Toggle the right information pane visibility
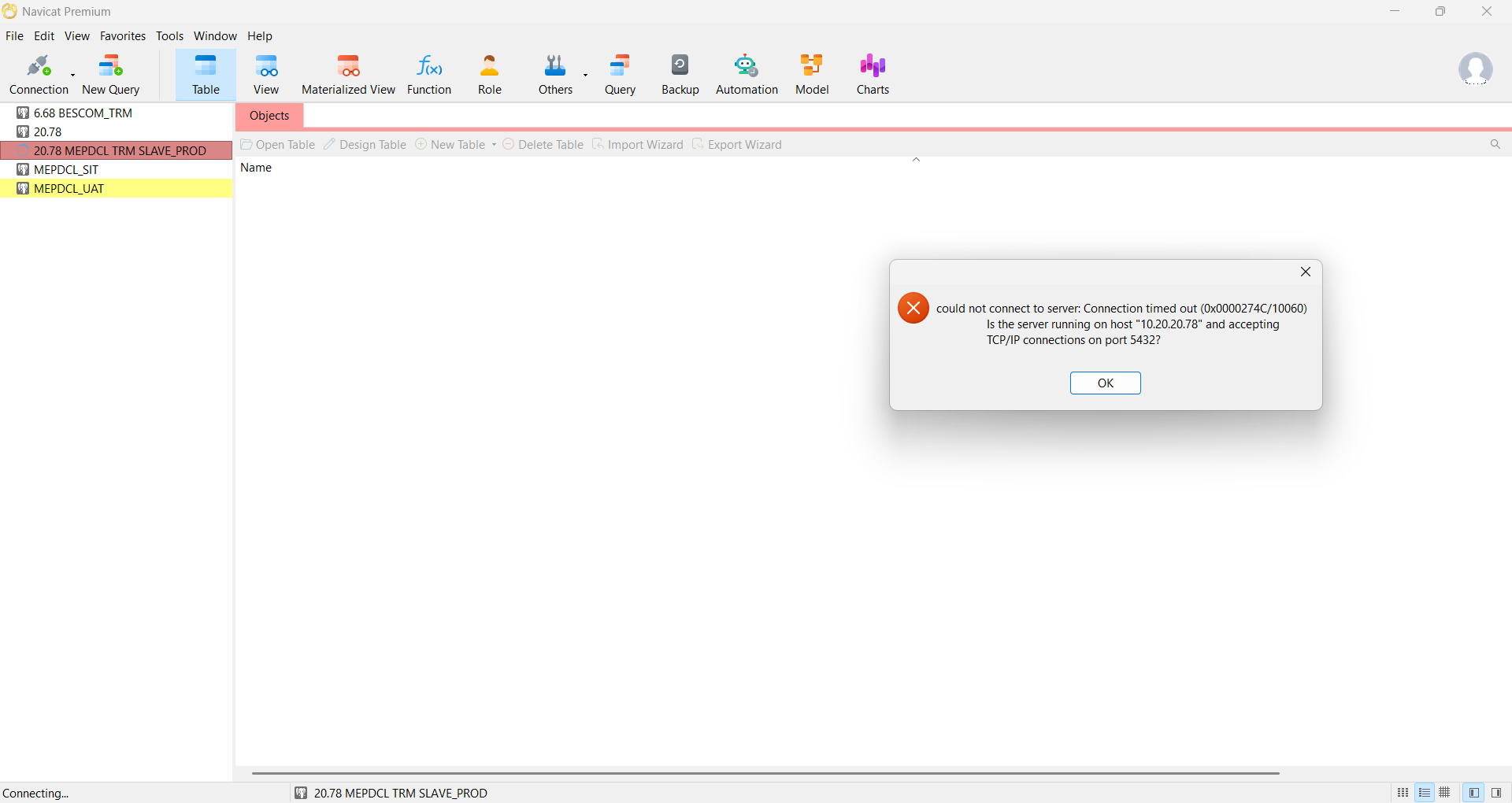Image resolution: width=1512 pixels, height=803 pixels. point(1496,793)
